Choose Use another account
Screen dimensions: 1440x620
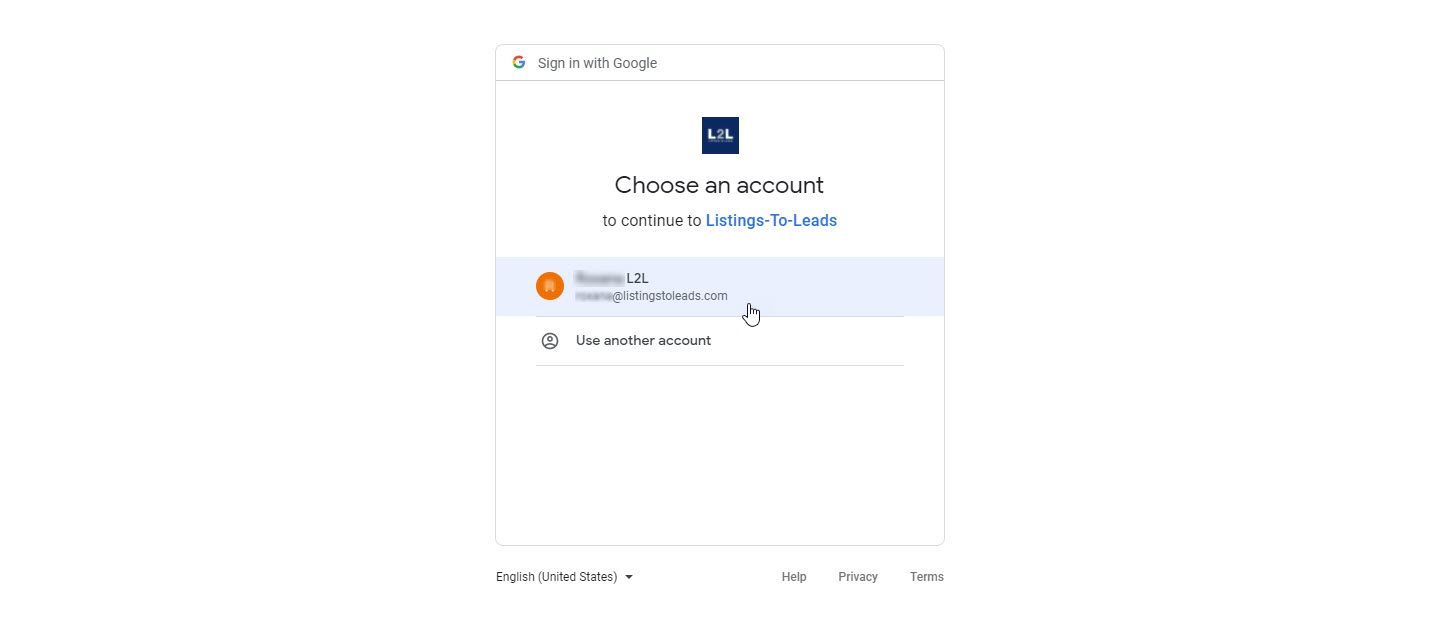coord(643,340)
